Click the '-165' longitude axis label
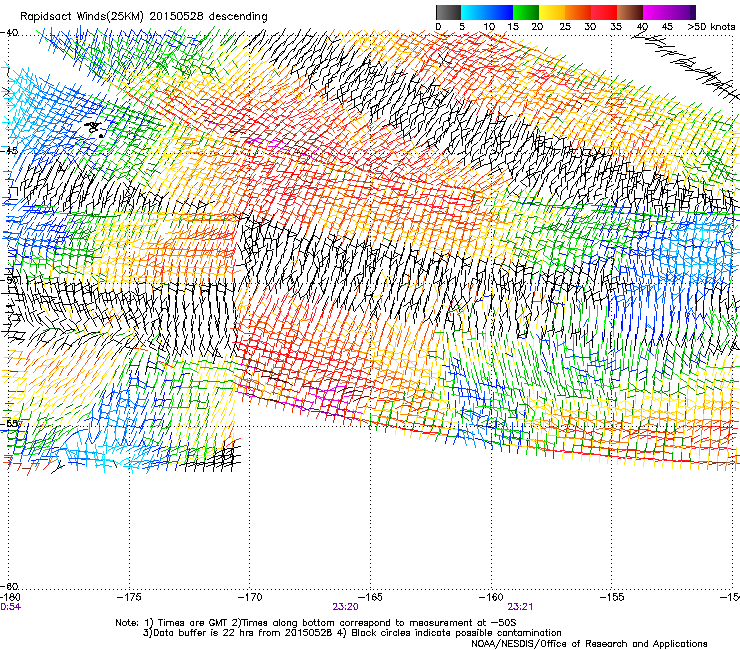This screenshot has width=740, height=650. 371,597
